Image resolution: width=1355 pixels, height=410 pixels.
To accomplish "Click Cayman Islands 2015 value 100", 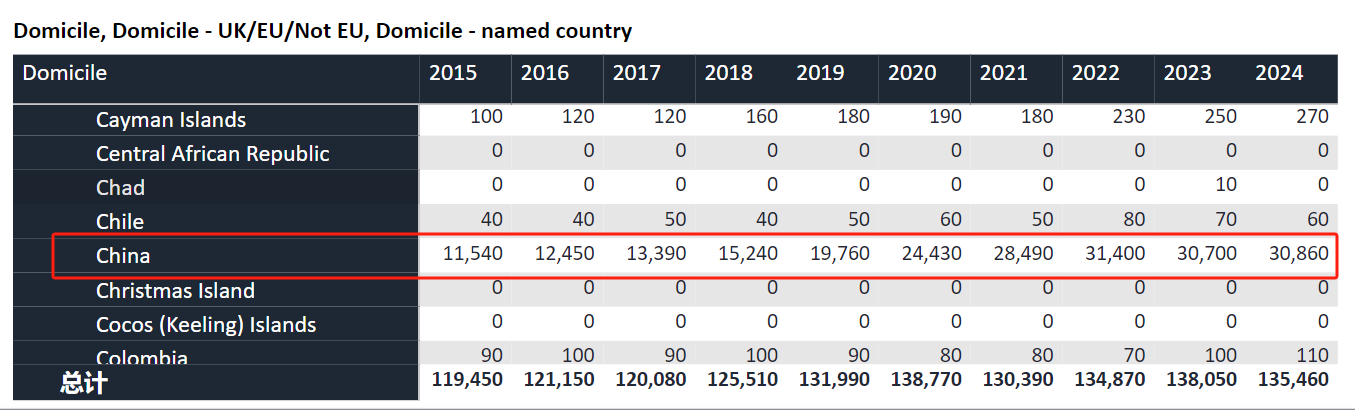I will [x=487, y=117].
